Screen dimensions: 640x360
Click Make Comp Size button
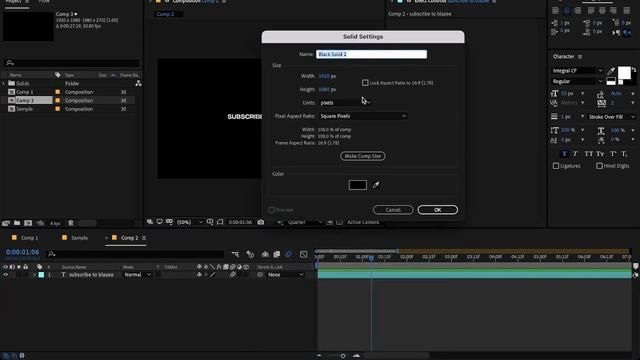click(x=362, y=156)
